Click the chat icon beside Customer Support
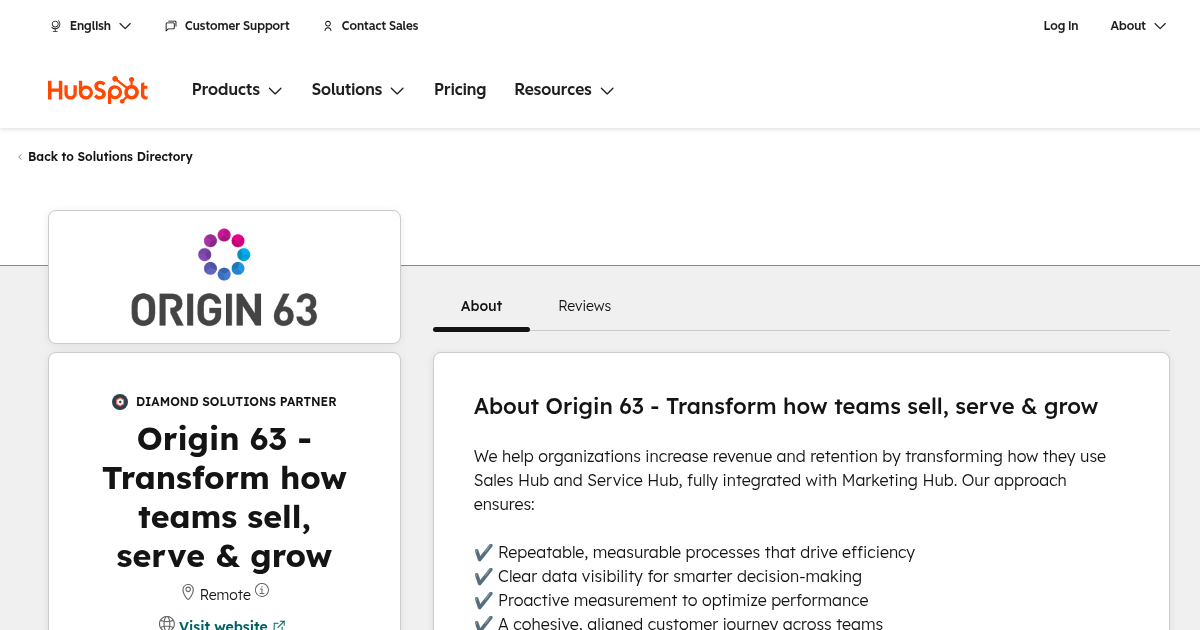Screen dimensions: 1200x630 pos(171,26)
